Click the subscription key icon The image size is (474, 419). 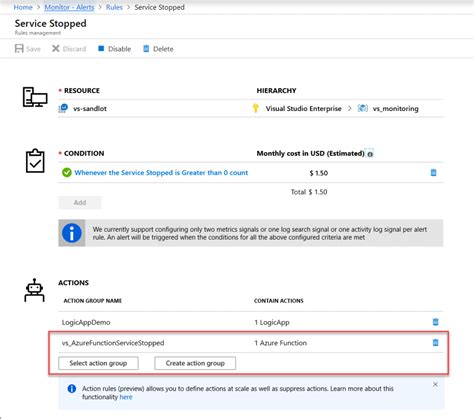click(256, 108)
